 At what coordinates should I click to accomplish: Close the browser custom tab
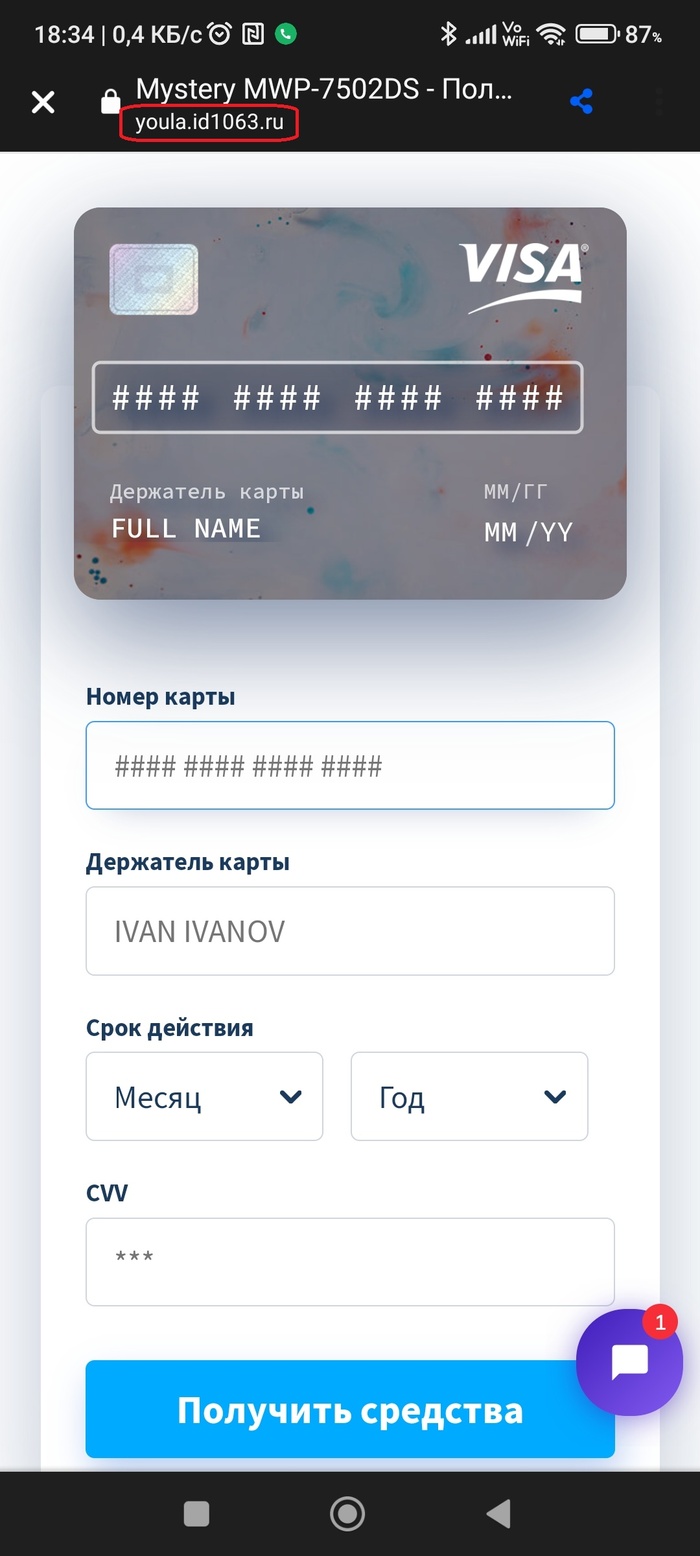pyautogui.click(x=43, y=102)
